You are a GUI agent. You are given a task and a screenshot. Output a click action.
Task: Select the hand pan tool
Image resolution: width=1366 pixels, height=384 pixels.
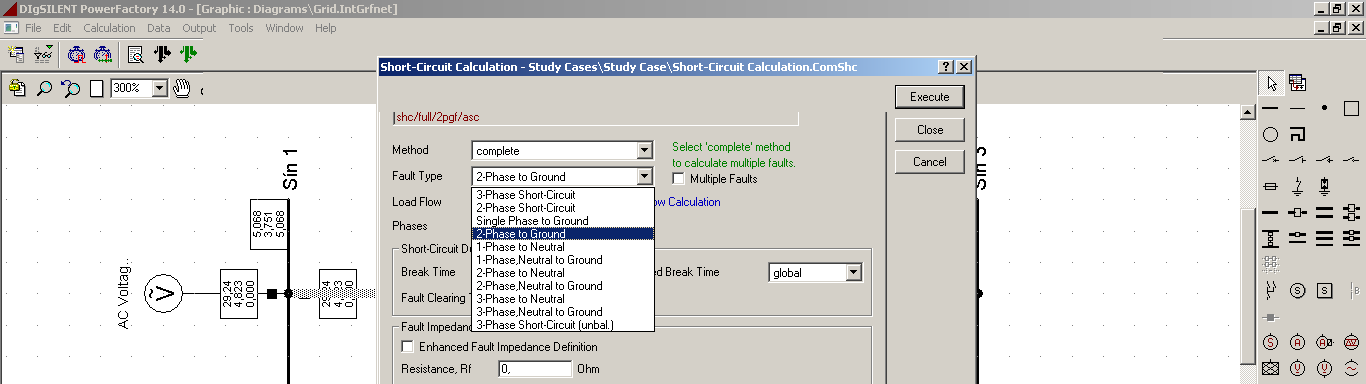tap(181, 88)
